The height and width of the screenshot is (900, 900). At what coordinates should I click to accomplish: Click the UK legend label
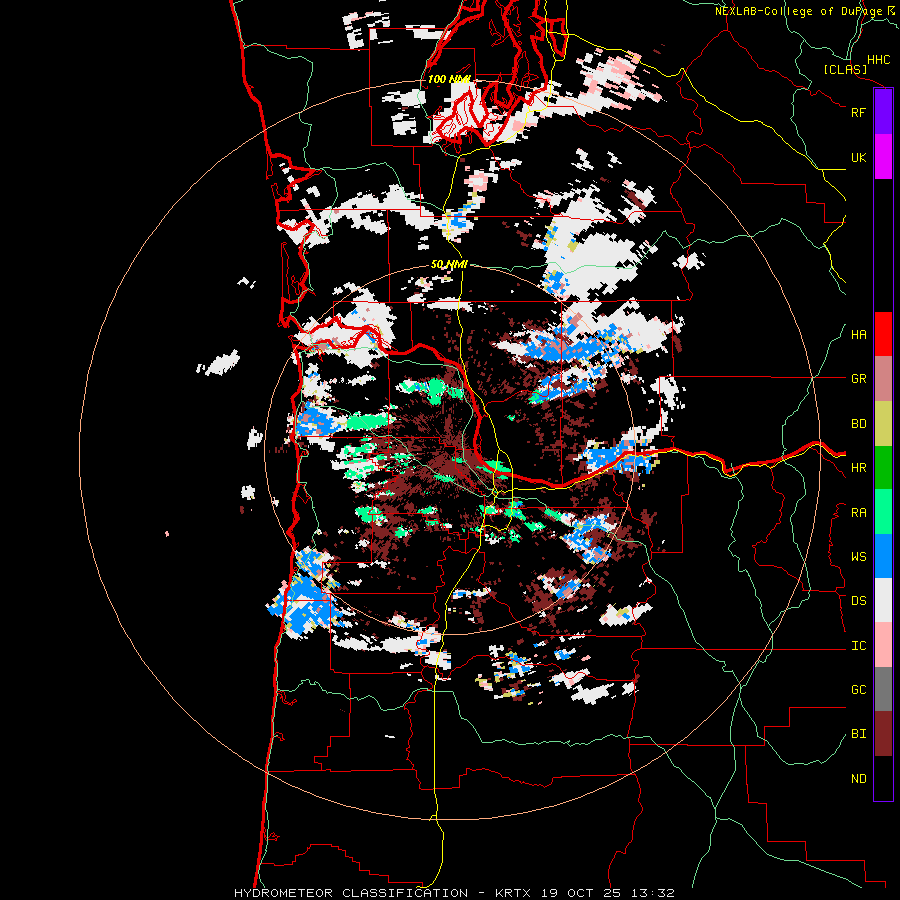858,157
